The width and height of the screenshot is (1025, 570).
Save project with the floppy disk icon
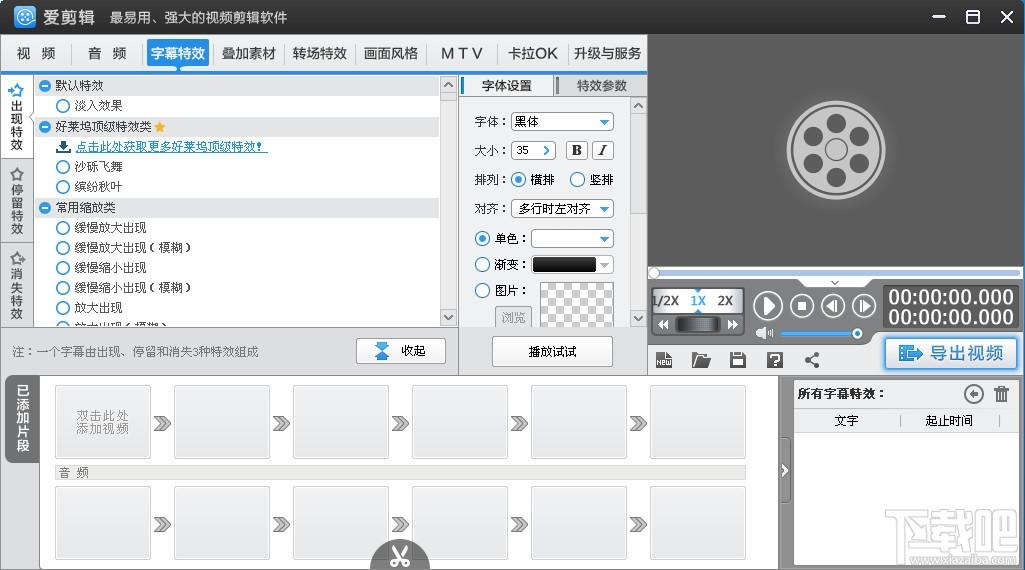738,360
